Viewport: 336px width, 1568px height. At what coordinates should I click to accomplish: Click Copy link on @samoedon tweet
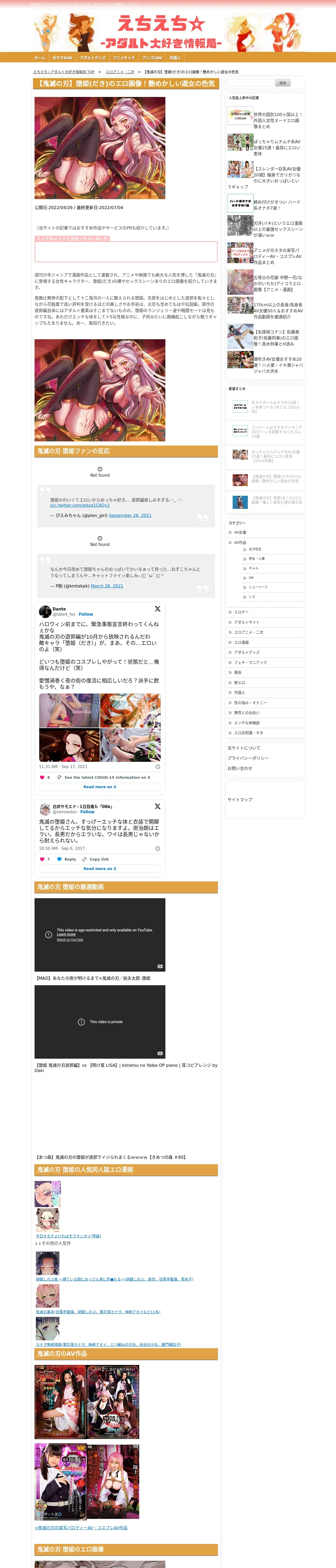pyautogui.click(x=95, y=860)
